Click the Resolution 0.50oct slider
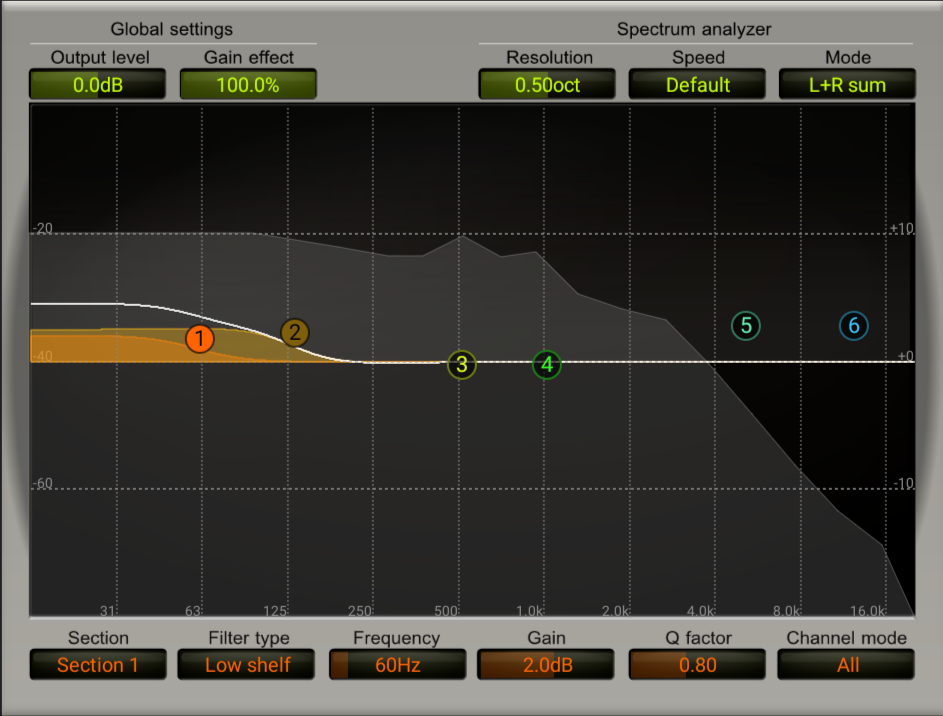This screenshot has width=943, height=716. pyautogui.click(x=547, y=84)
